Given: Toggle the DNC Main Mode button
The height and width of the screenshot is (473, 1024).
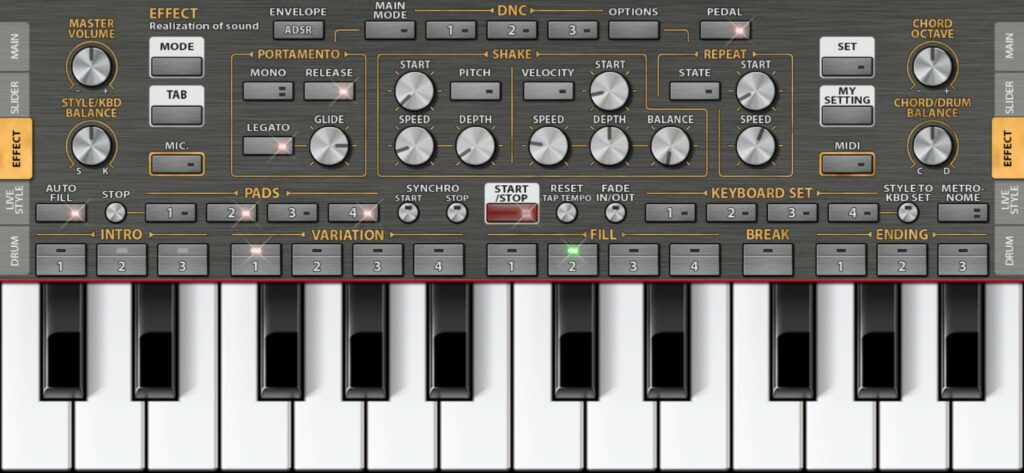Looking at the screenshot, I should [390, 30].
